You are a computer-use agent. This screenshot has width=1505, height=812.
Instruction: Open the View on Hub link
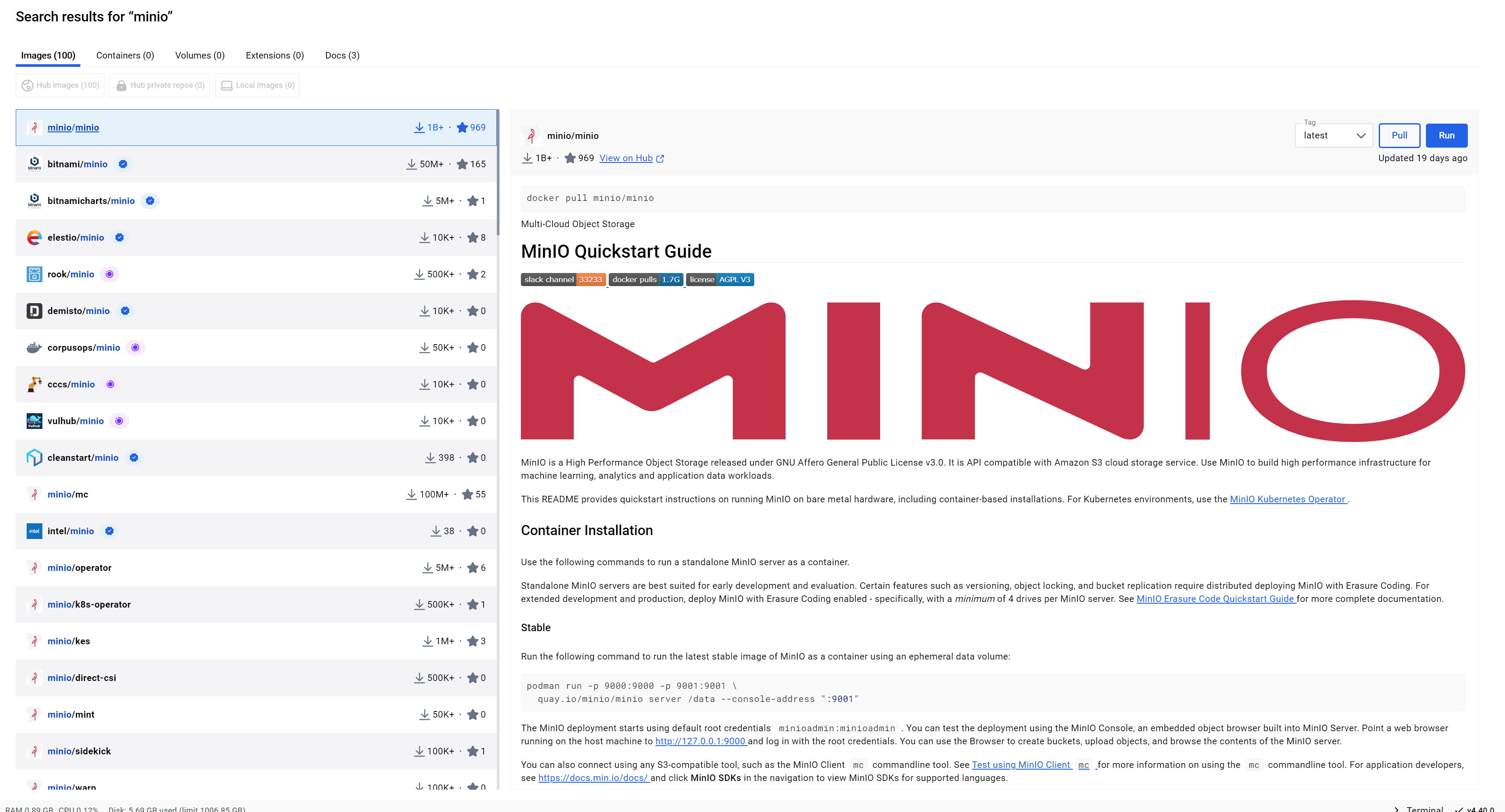click(626, 158)
